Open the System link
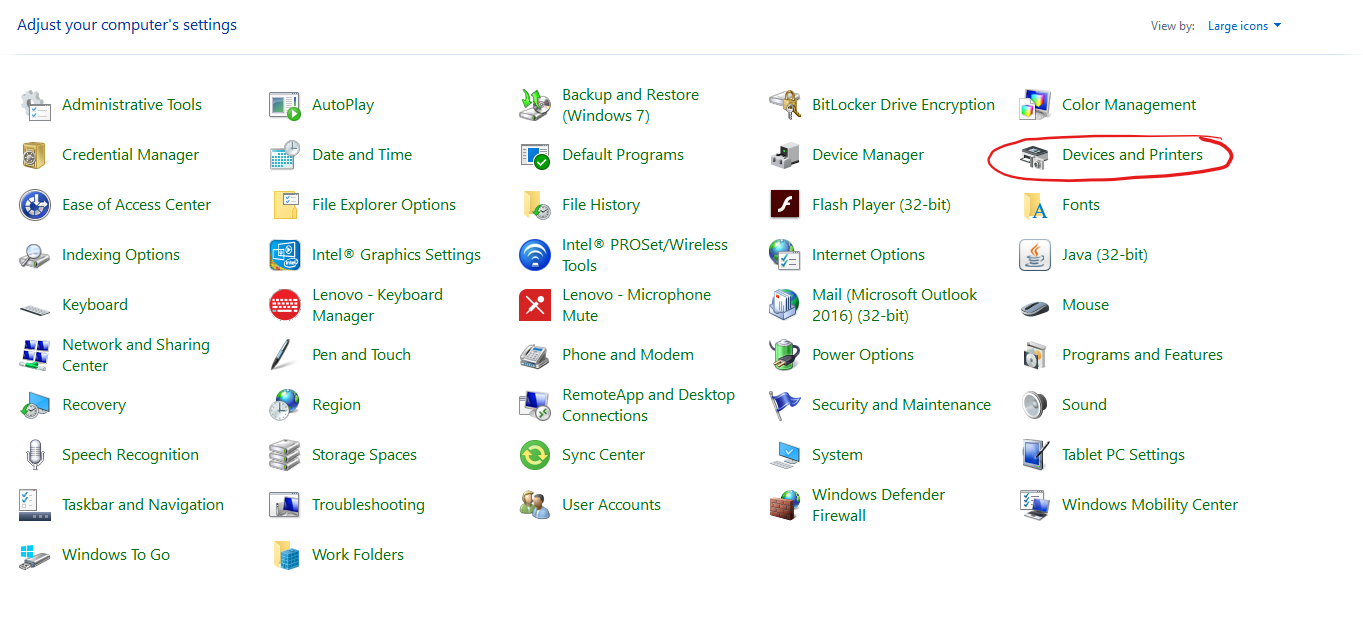Image resolution: width=1363 pixels, height=620 pixels. click(x=837, y=455)
